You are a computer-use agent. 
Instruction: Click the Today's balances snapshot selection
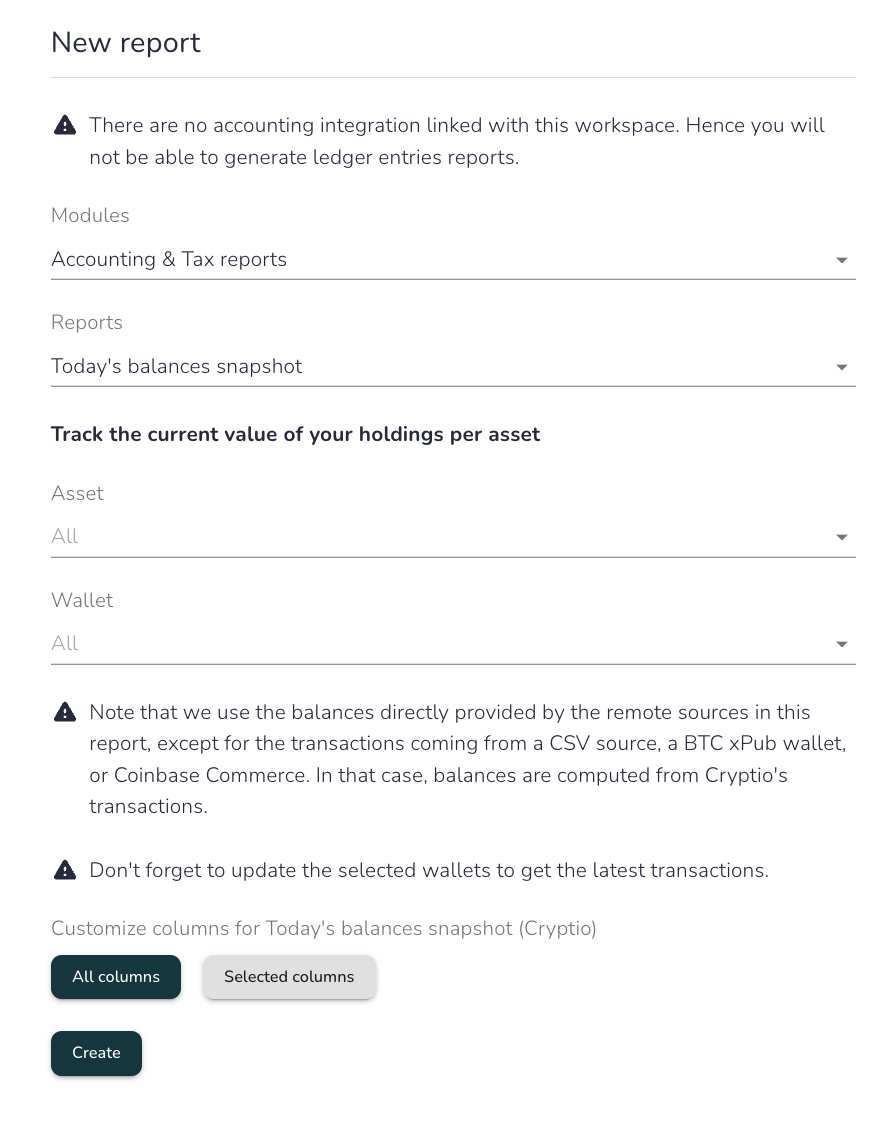(x=453, y=366)
